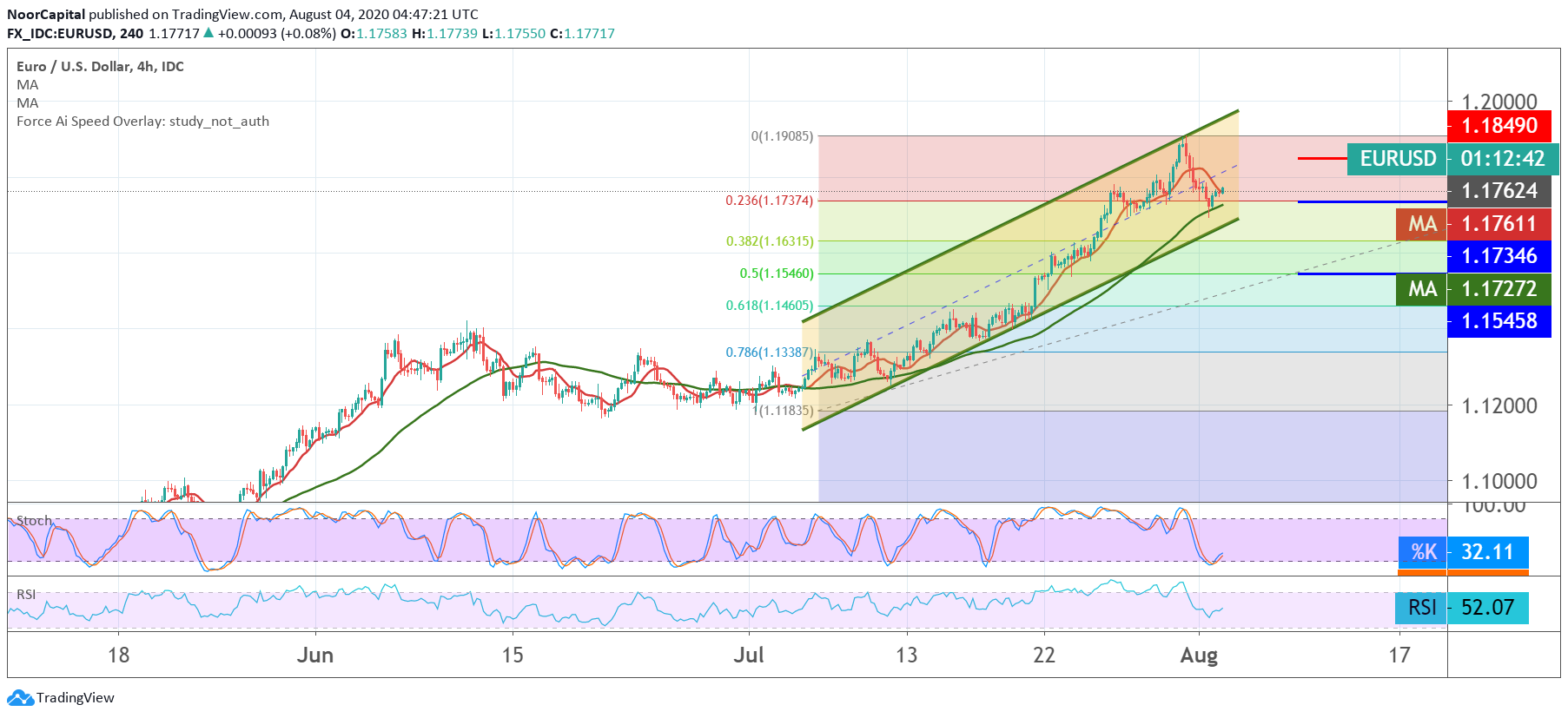Click the blue 1.15458 price label
Image resolution: width=1568 pixels, height=718 pixels.
1499,321
